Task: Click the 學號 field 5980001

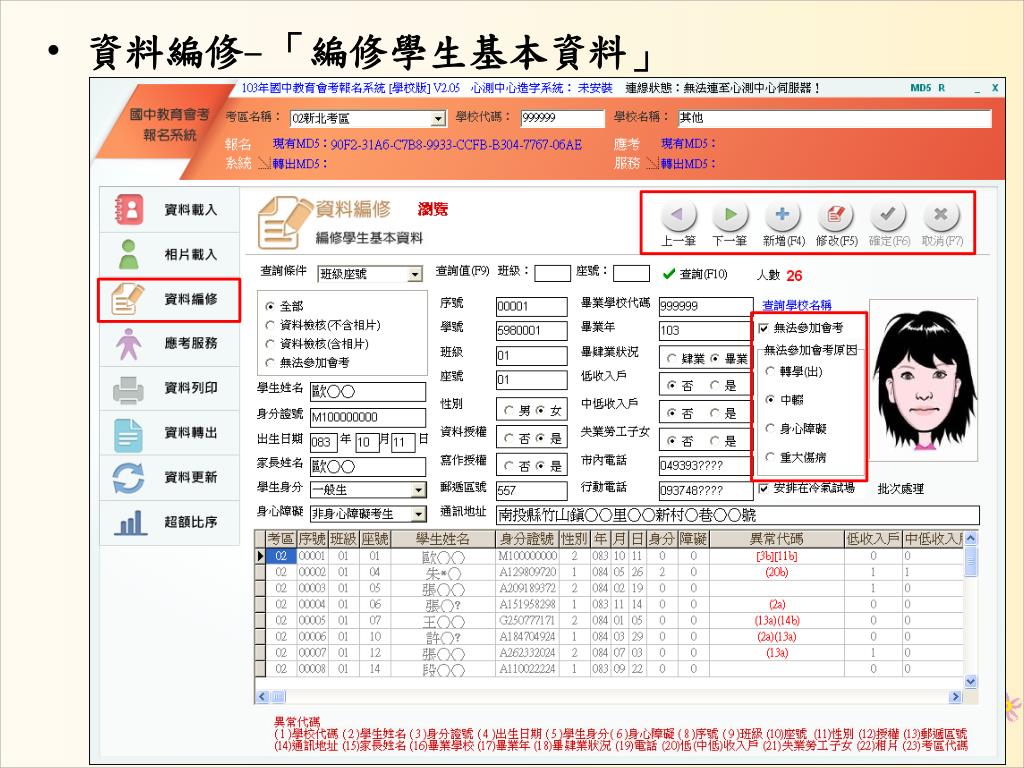Action: coord(532,330)
